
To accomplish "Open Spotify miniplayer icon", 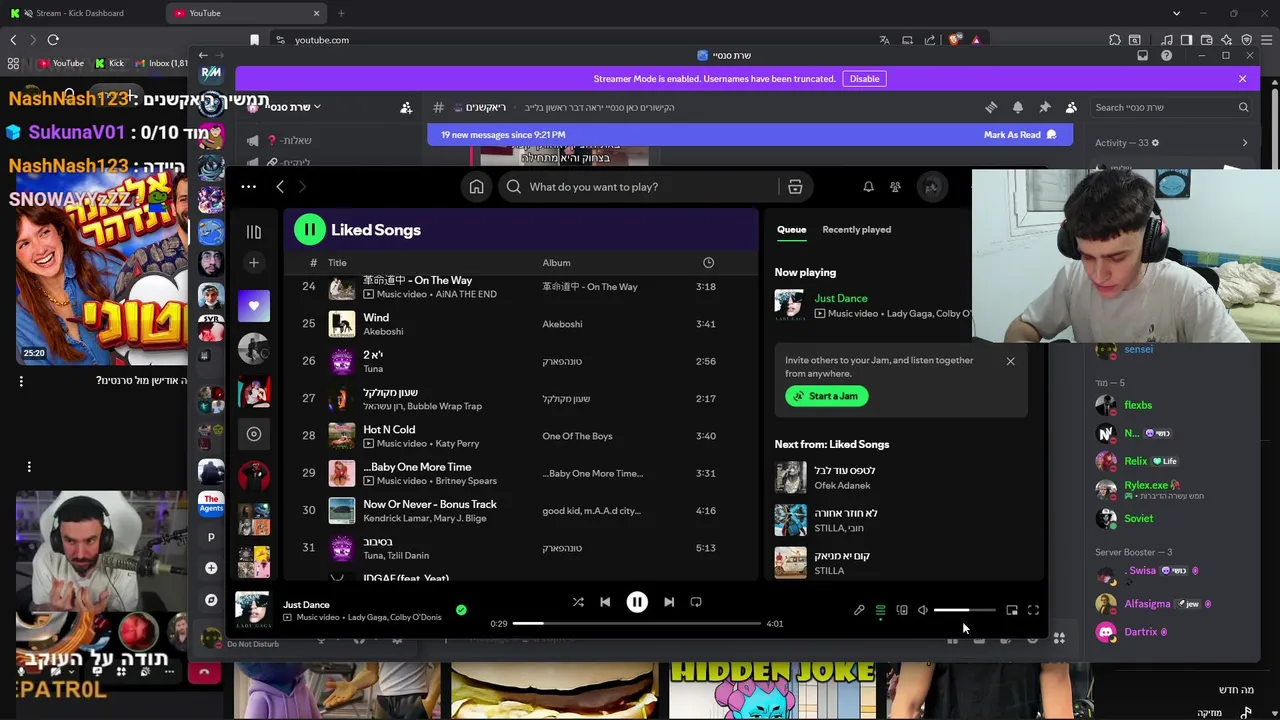I will (x=1012, y=610).
